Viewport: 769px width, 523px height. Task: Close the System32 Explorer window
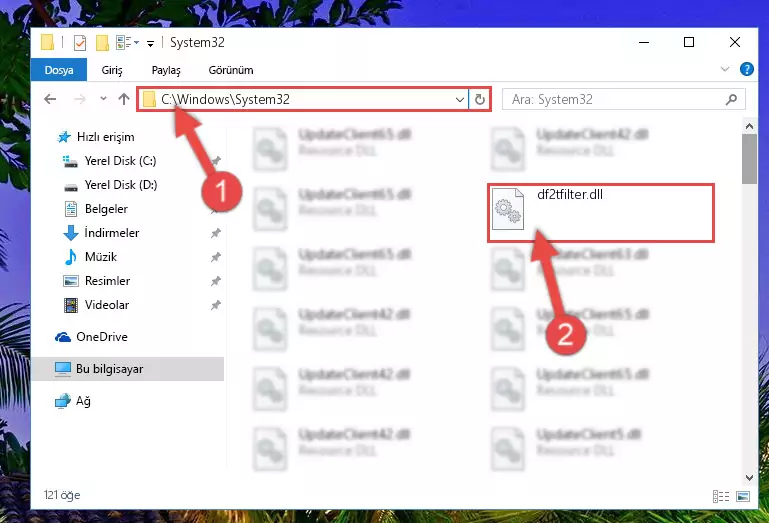(734, 43)
